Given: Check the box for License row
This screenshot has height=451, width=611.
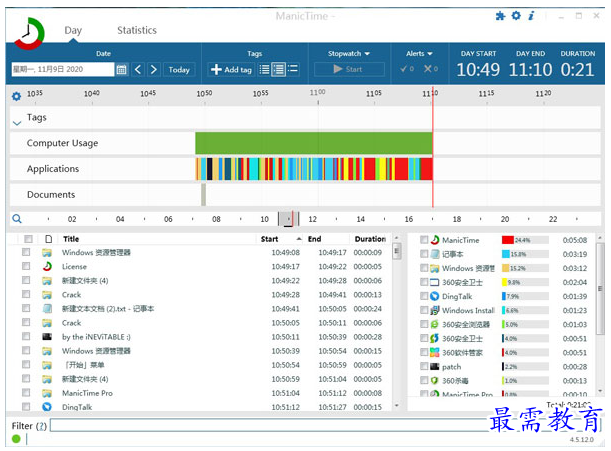Looking at the screenshot, I should click(x=27, y=267).
